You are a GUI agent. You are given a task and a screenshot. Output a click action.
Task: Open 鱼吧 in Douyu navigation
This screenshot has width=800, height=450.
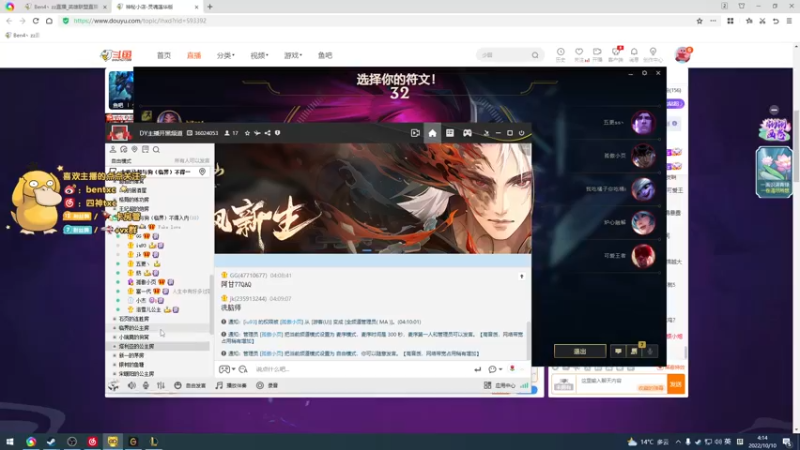pyautogui.click(x=325, y=55)
